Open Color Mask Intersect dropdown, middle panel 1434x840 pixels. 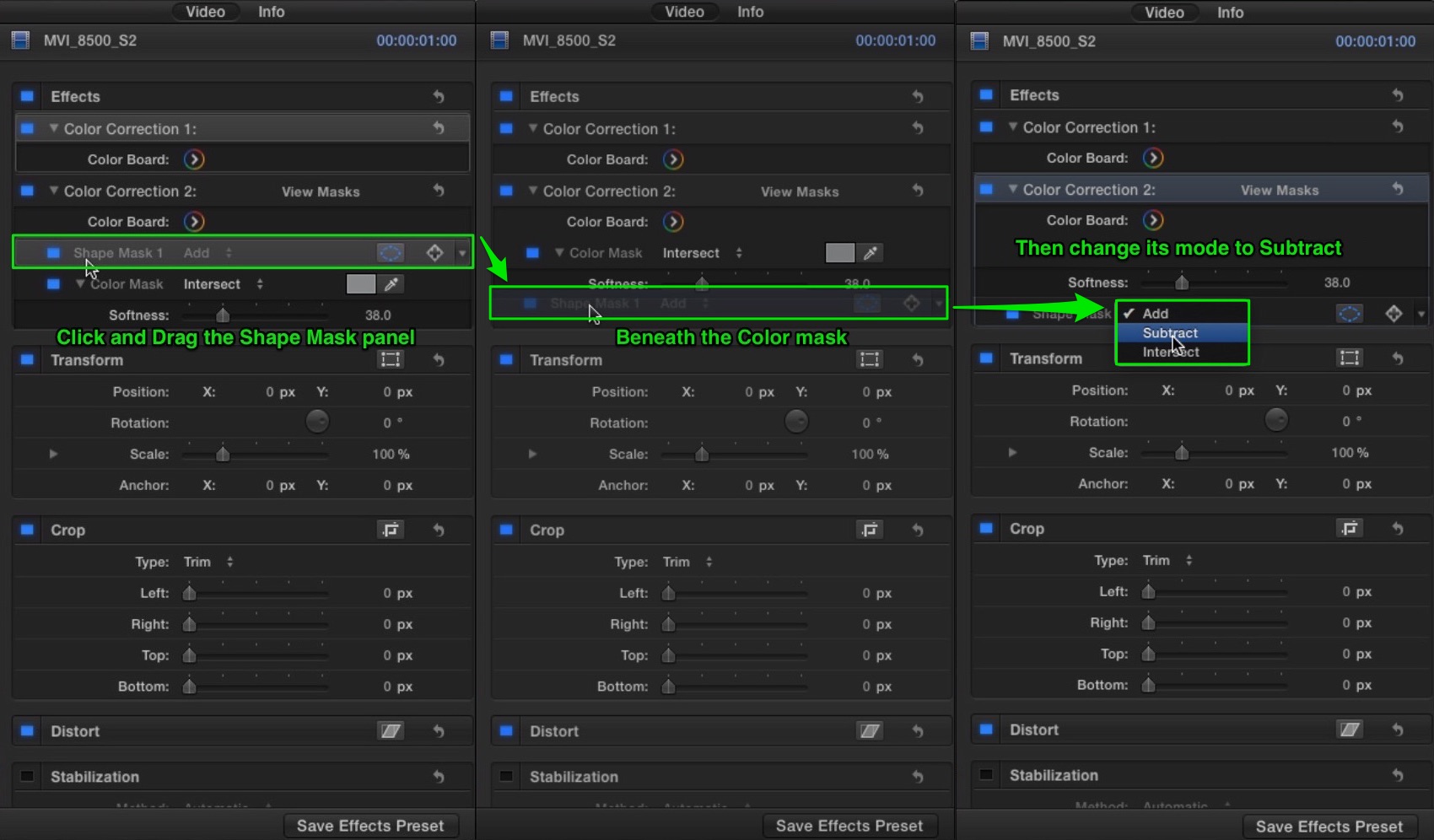tap(703, 253)
